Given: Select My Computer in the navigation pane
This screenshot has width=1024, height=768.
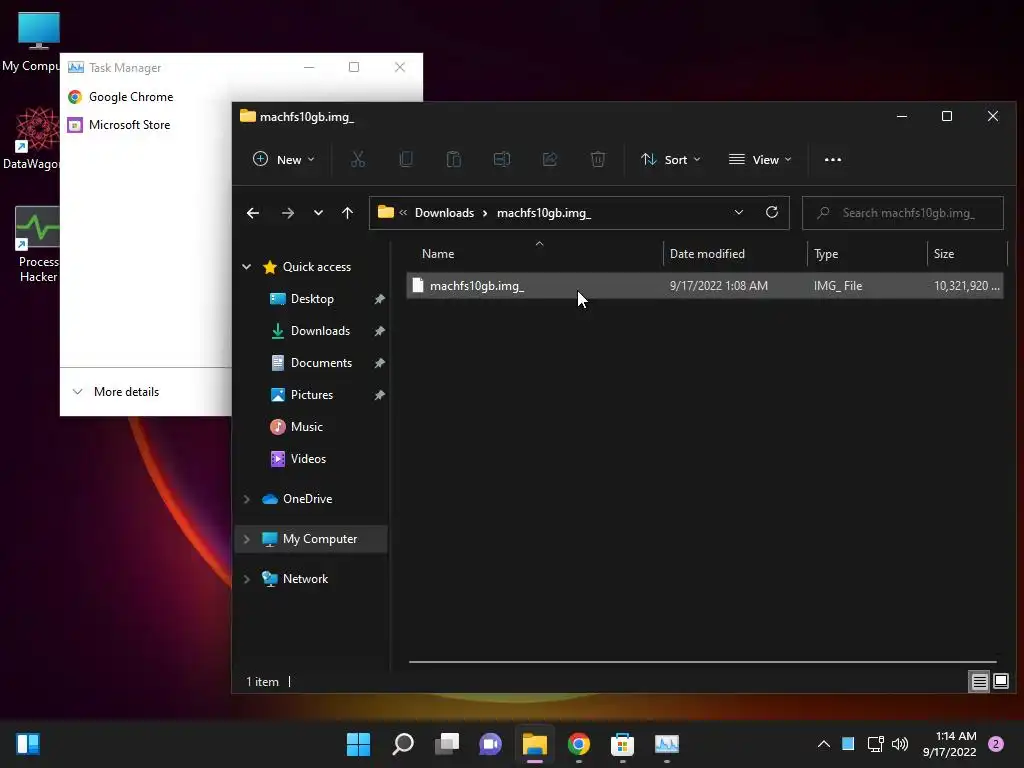Looking at the screenshot, I should tap(320, 539).
